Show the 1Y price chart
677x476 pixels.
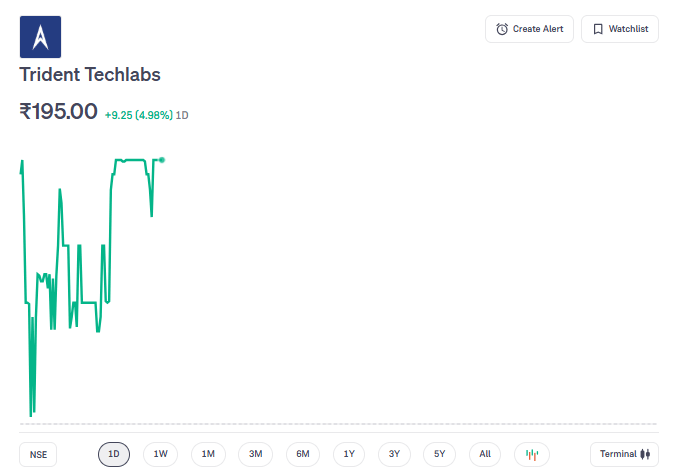[x=349, y=454]
